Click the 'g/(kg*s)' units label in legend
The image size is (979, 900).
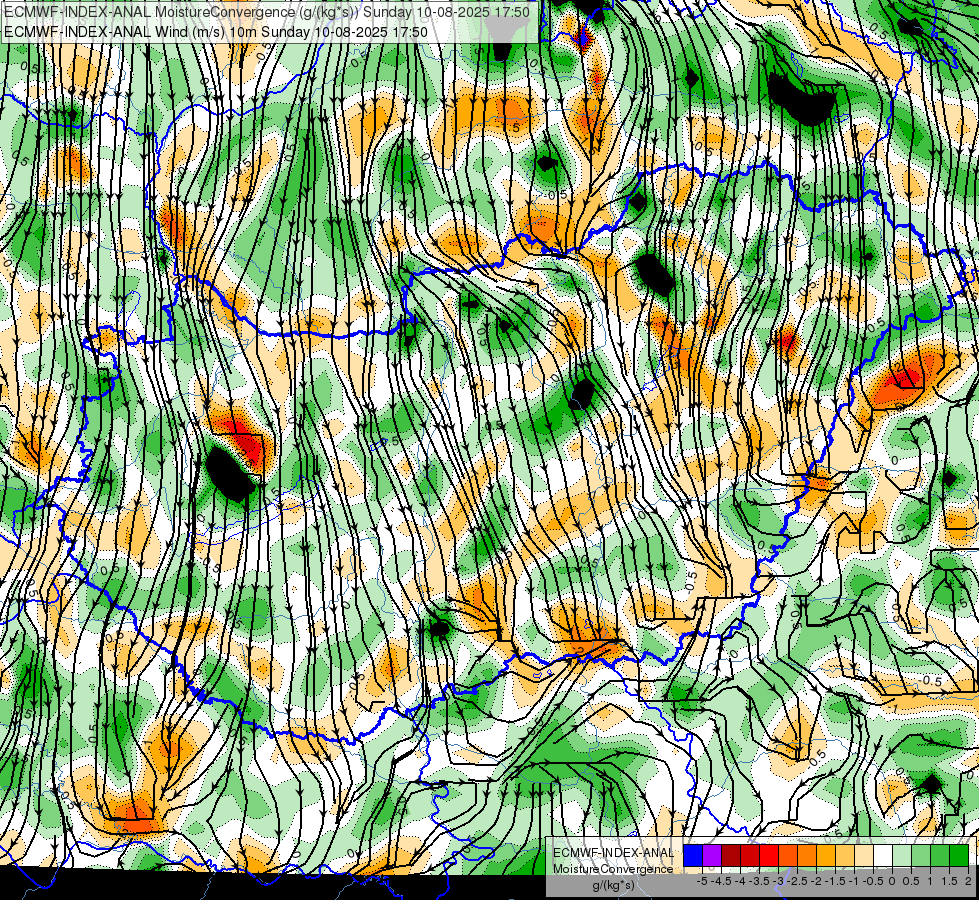(x=613, y=885)
